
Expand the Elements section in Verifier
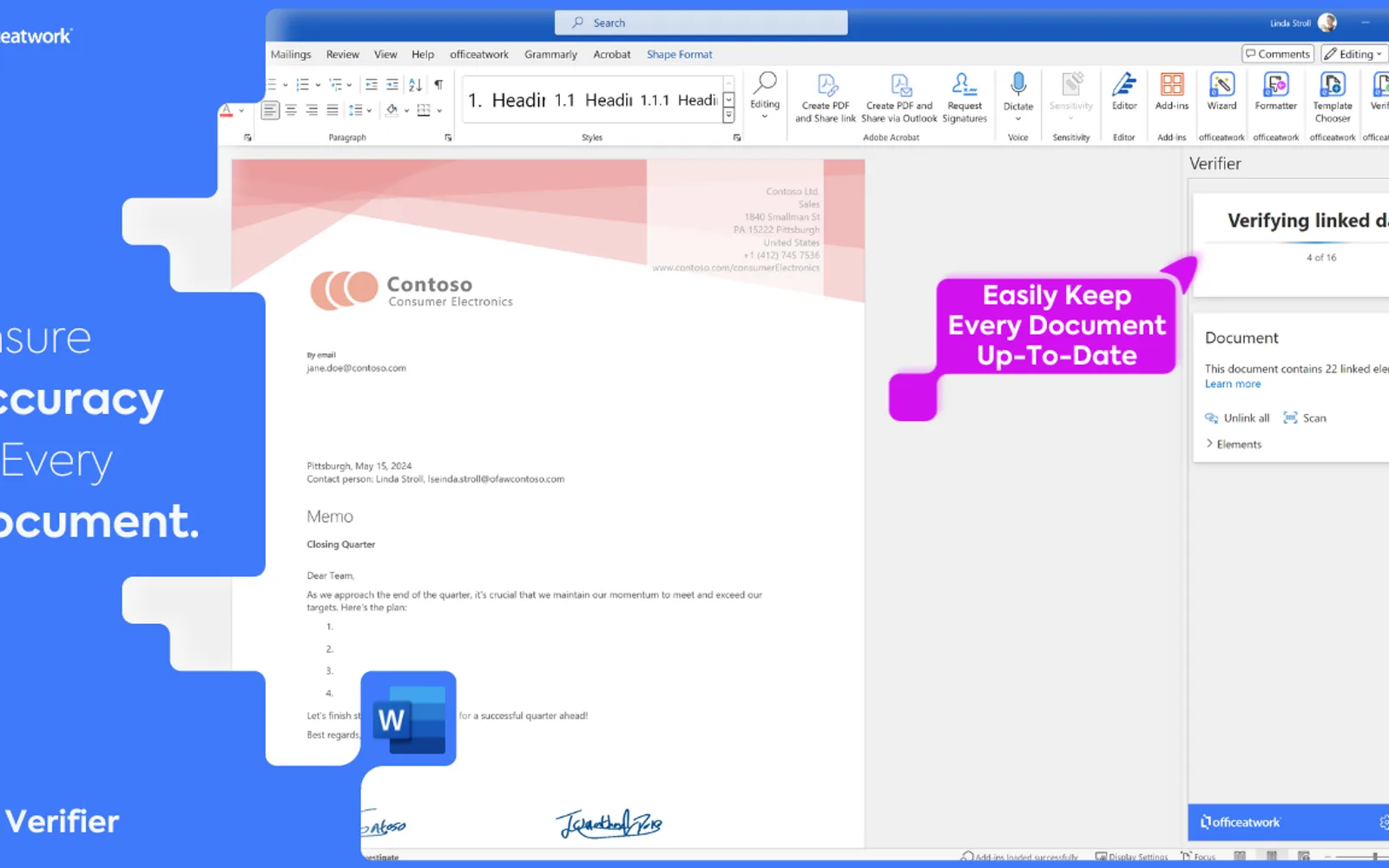[x=1234, y=444]
